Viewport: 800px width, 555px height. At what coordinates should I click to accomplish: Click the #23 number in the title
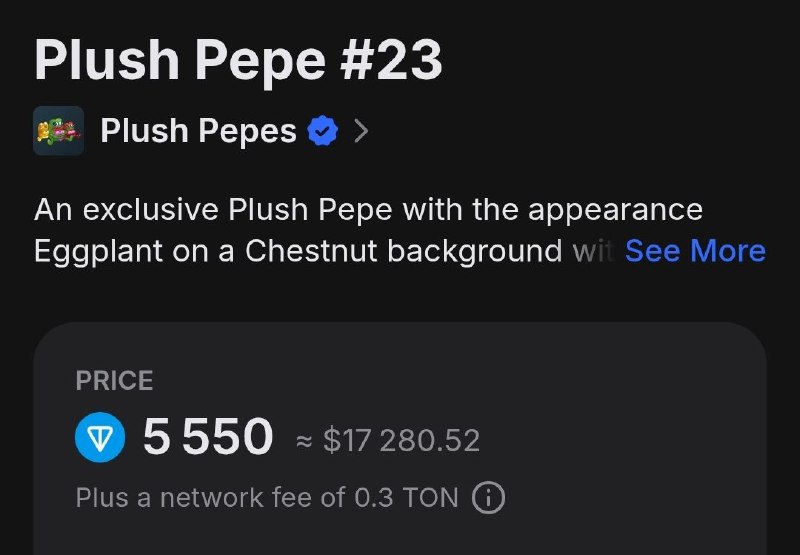point(391,60)
